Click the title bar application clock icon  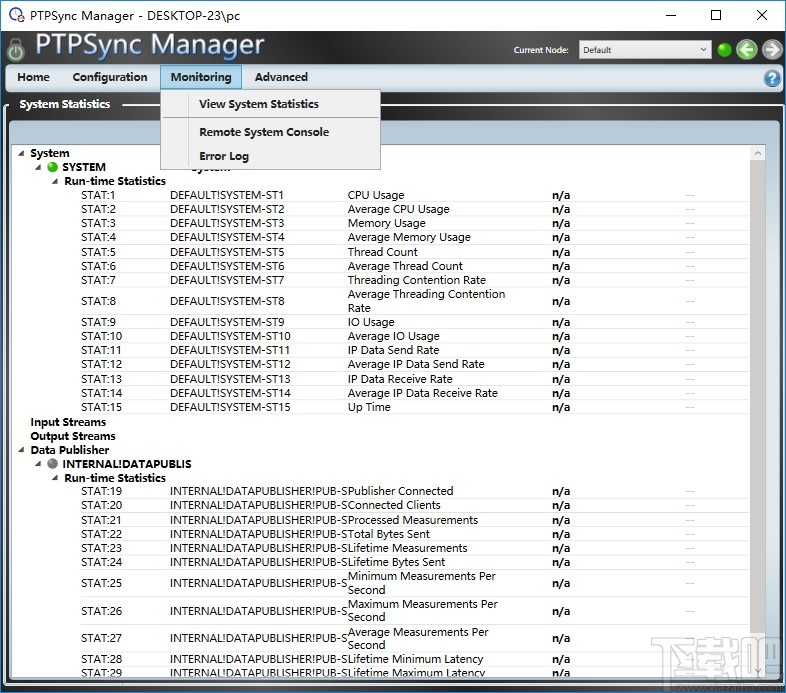click(x=17, y=15)
